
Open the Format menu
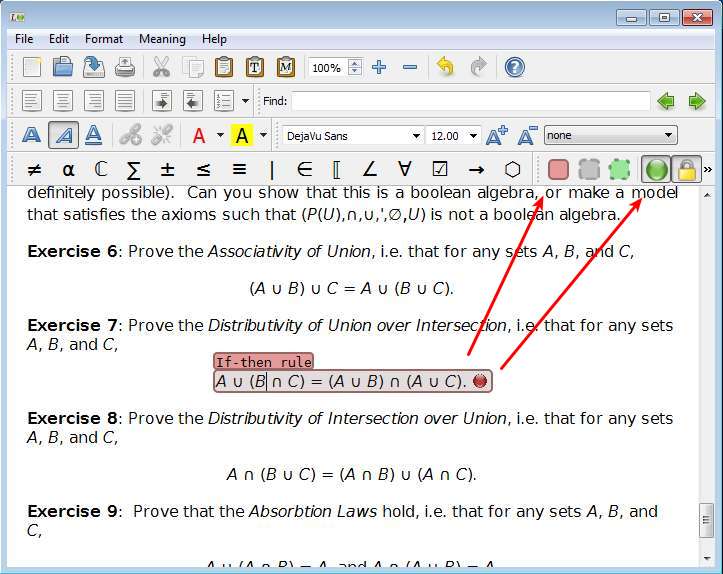click(104, 39)
